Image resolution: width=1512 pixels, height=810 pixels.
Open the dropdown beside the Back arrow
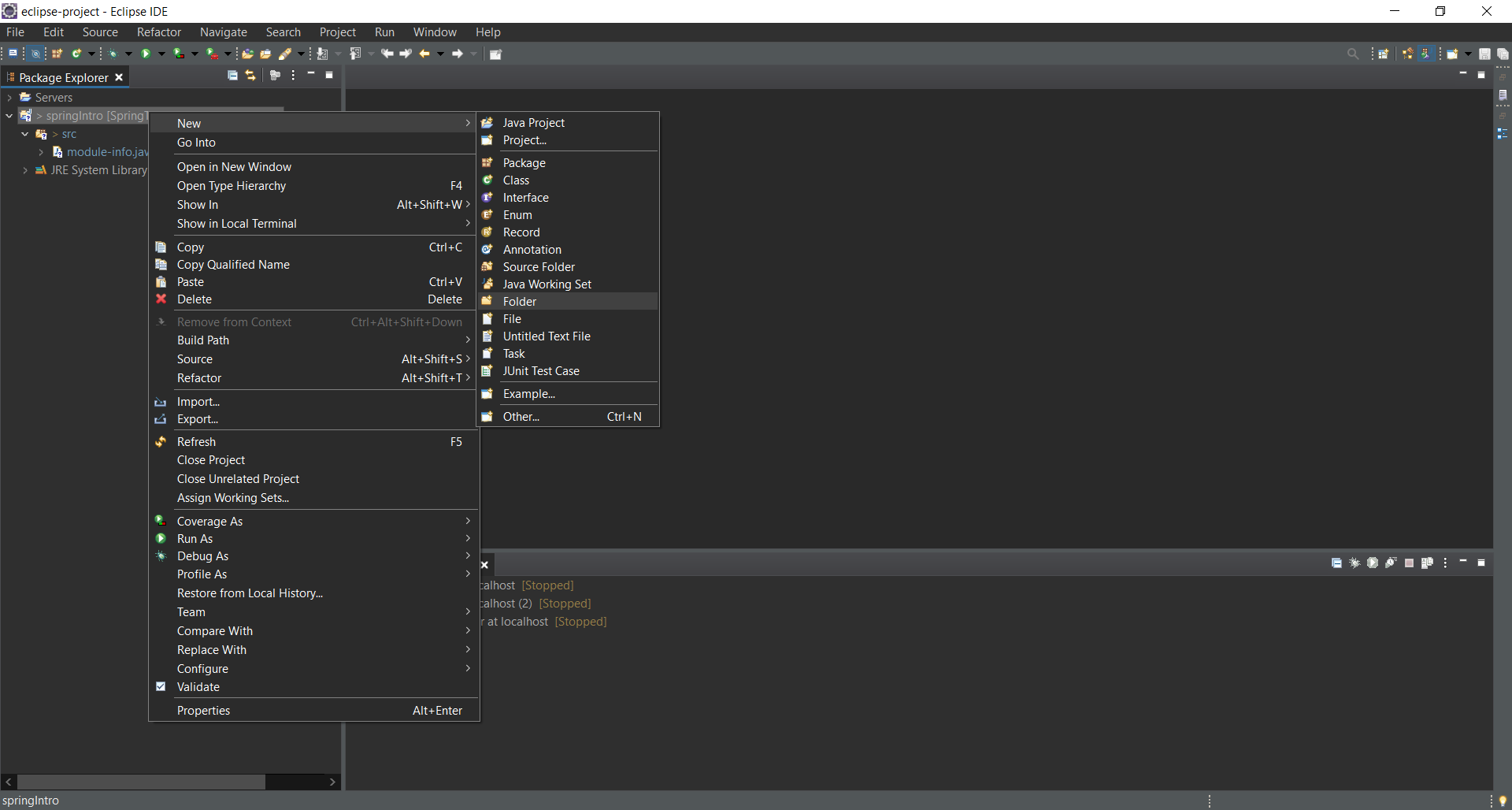[x=440, y=54]
